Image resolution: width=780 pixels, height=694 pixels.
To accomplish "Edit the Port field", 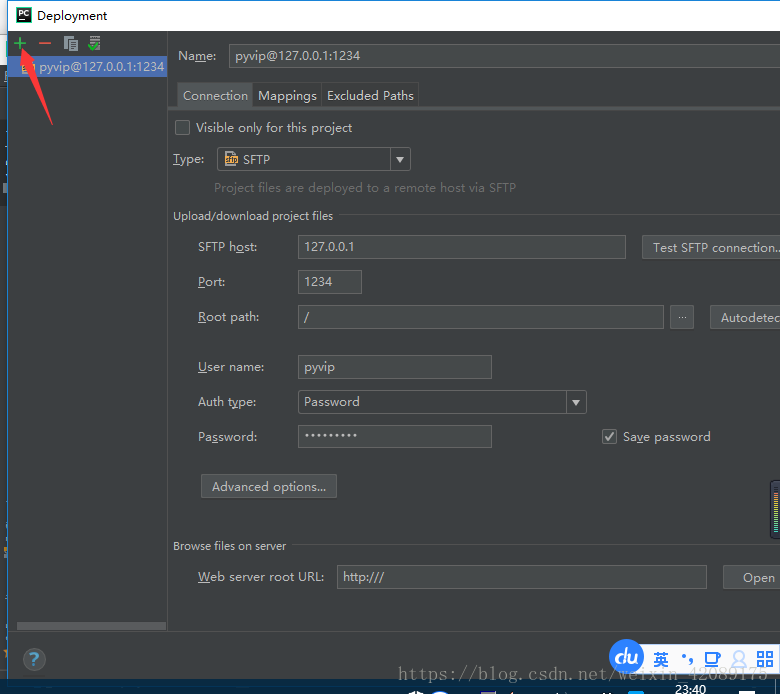I will pyautogui.click(x=329, y=282).
